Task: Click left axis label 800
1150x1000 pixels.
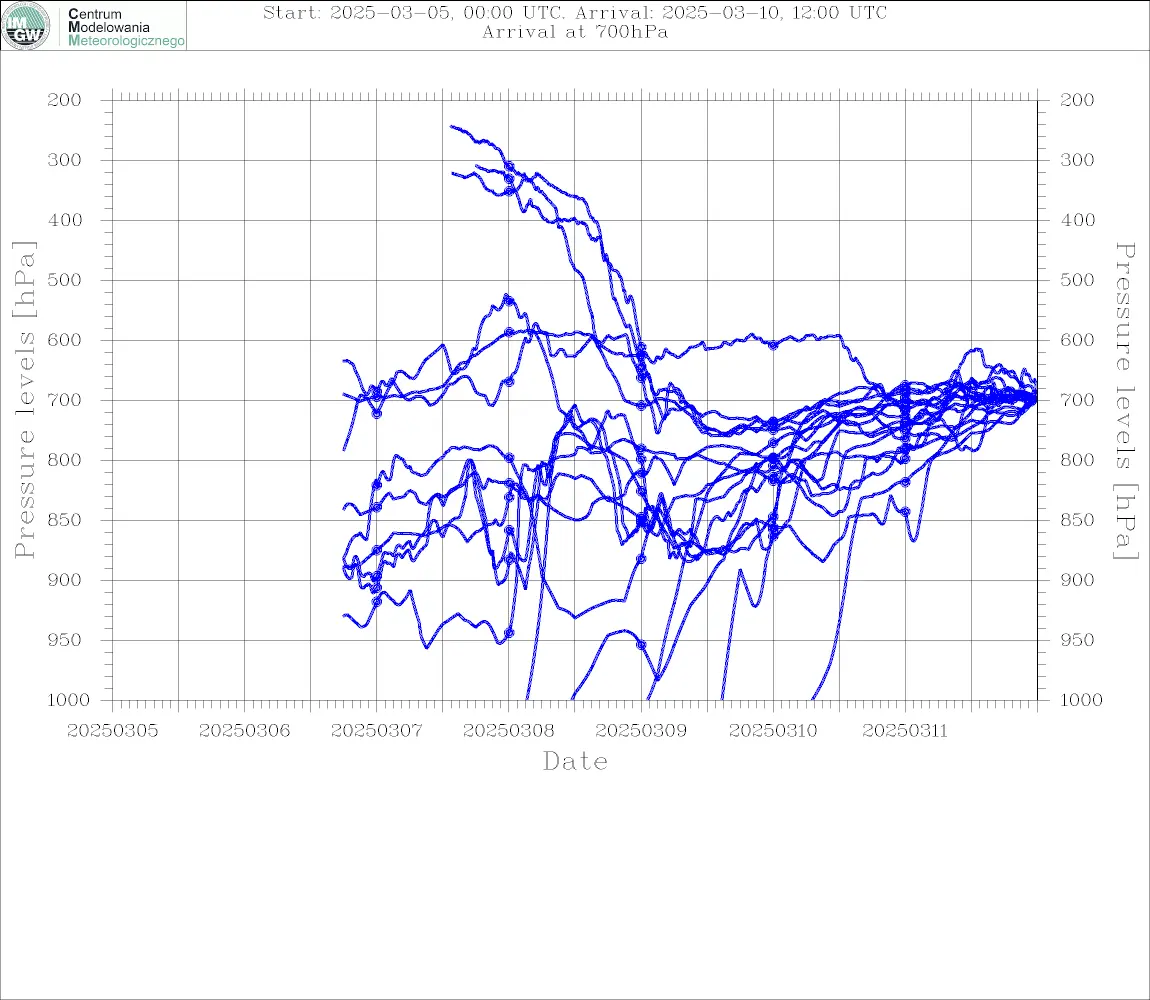Action: (65, 460)
